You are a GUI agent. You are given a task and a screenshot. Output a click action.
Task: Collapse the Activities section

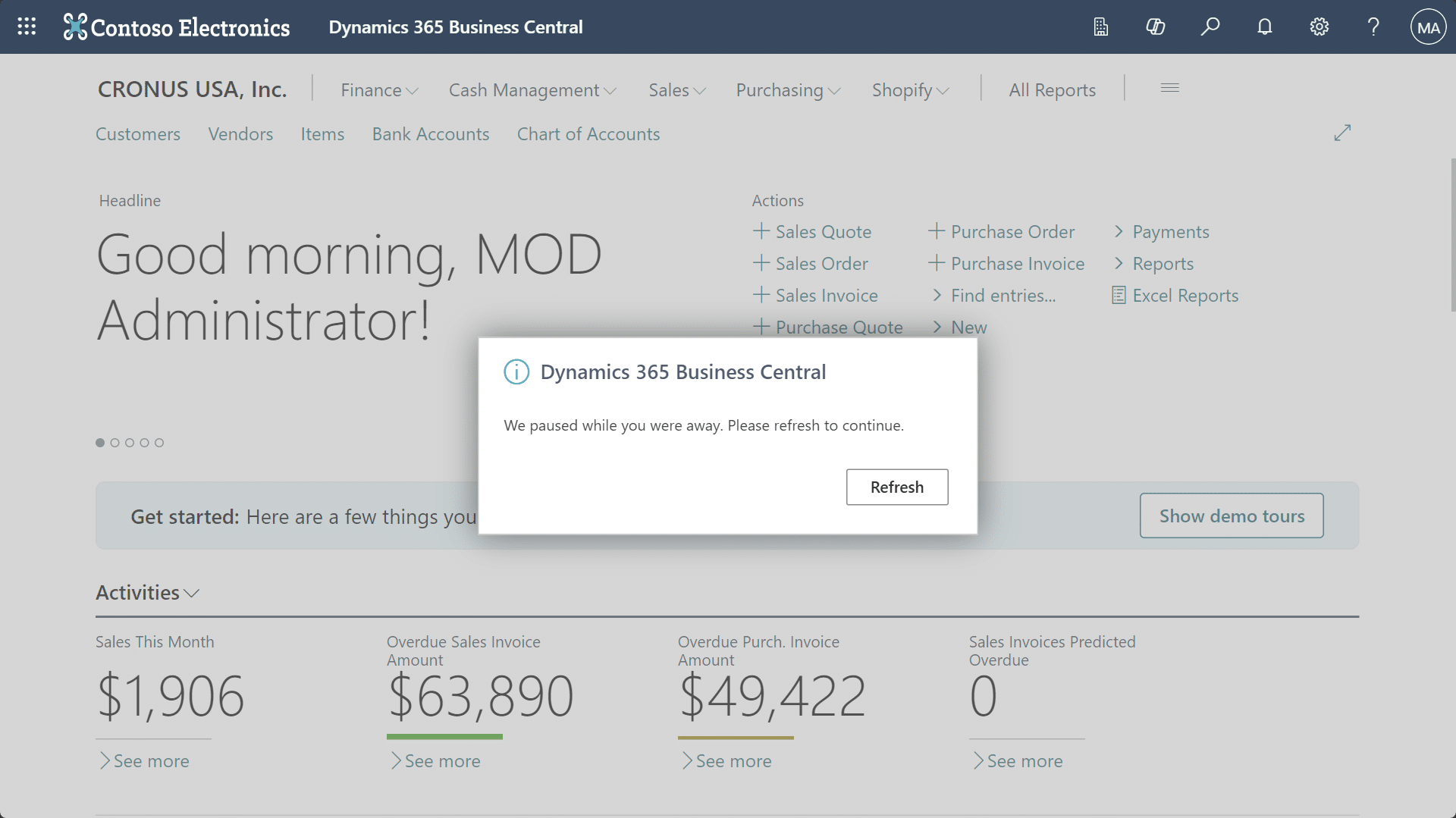coord(147,593)
